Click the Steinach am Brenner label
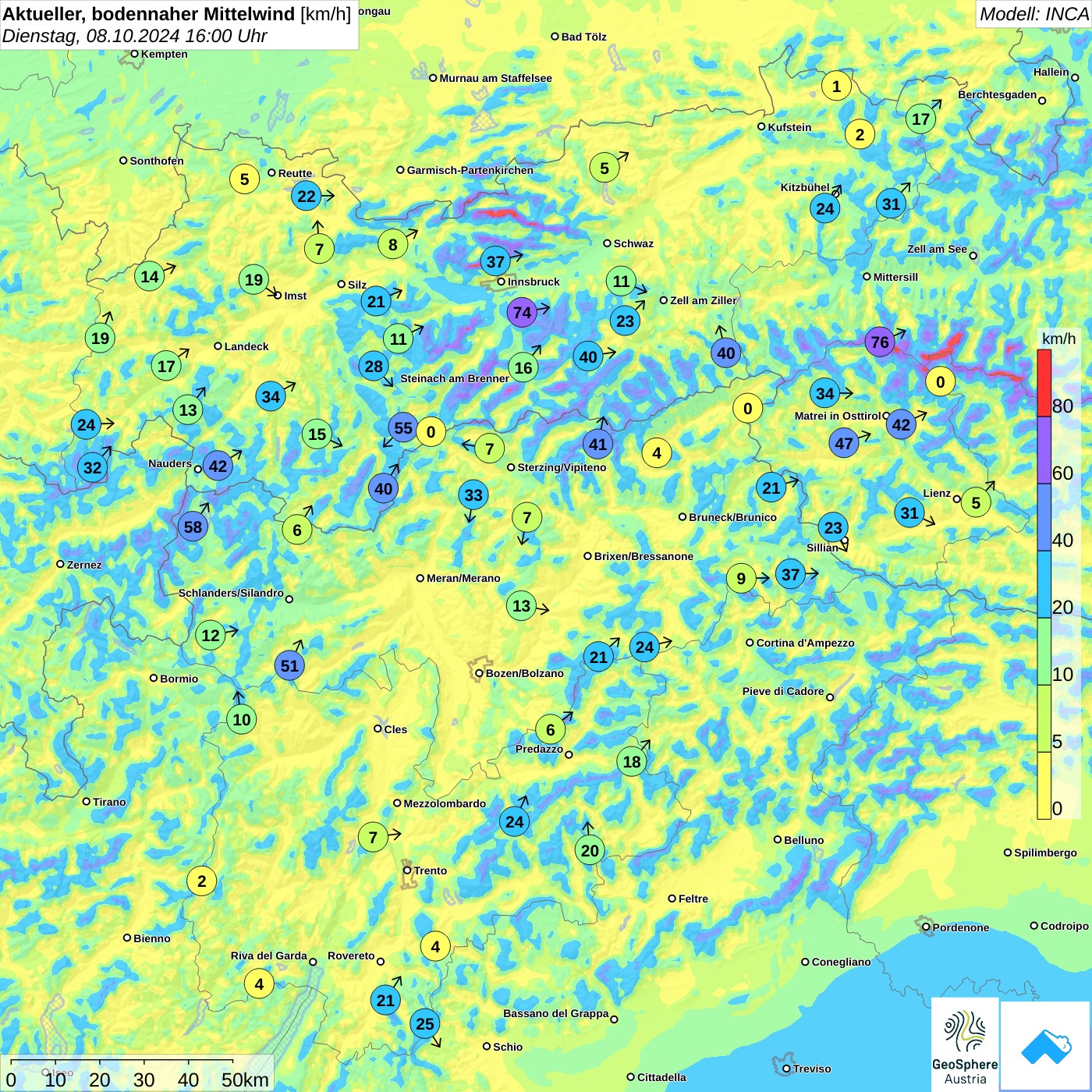This screenshot has height=1092, width=1092. 455,378
